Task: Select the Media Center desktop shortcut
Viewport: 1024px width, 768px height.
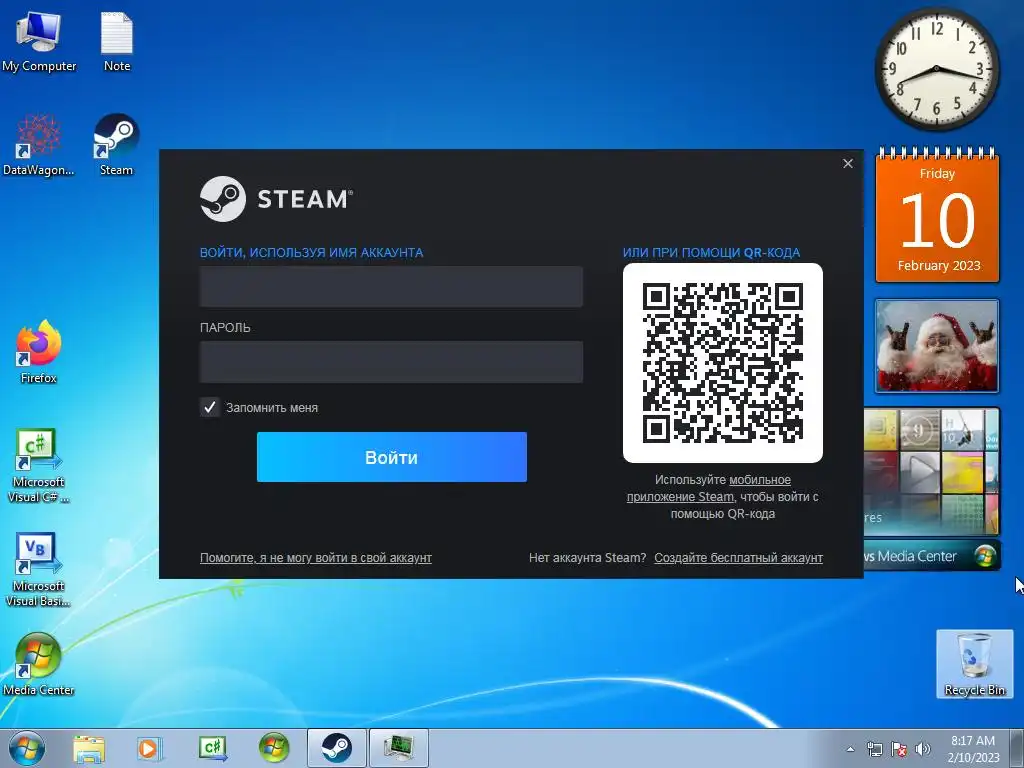Action: (x=39, y=664)
